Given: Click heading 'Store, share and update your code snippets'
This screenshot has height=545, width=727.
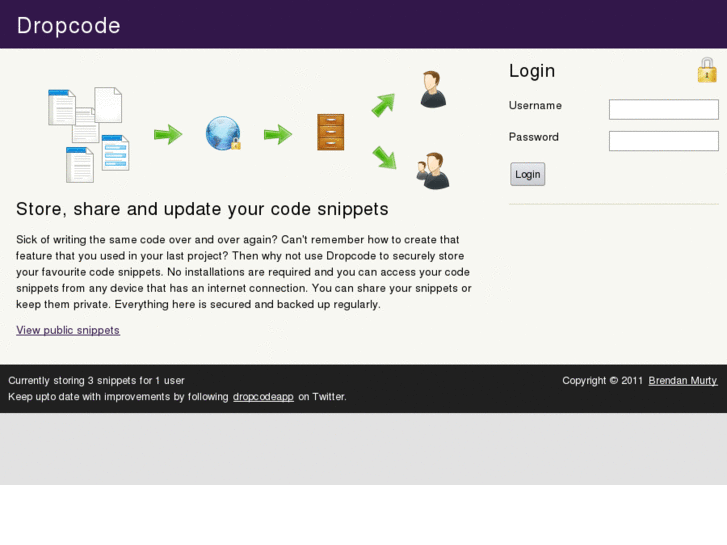Looking at the screenshot, I should 202,209.
